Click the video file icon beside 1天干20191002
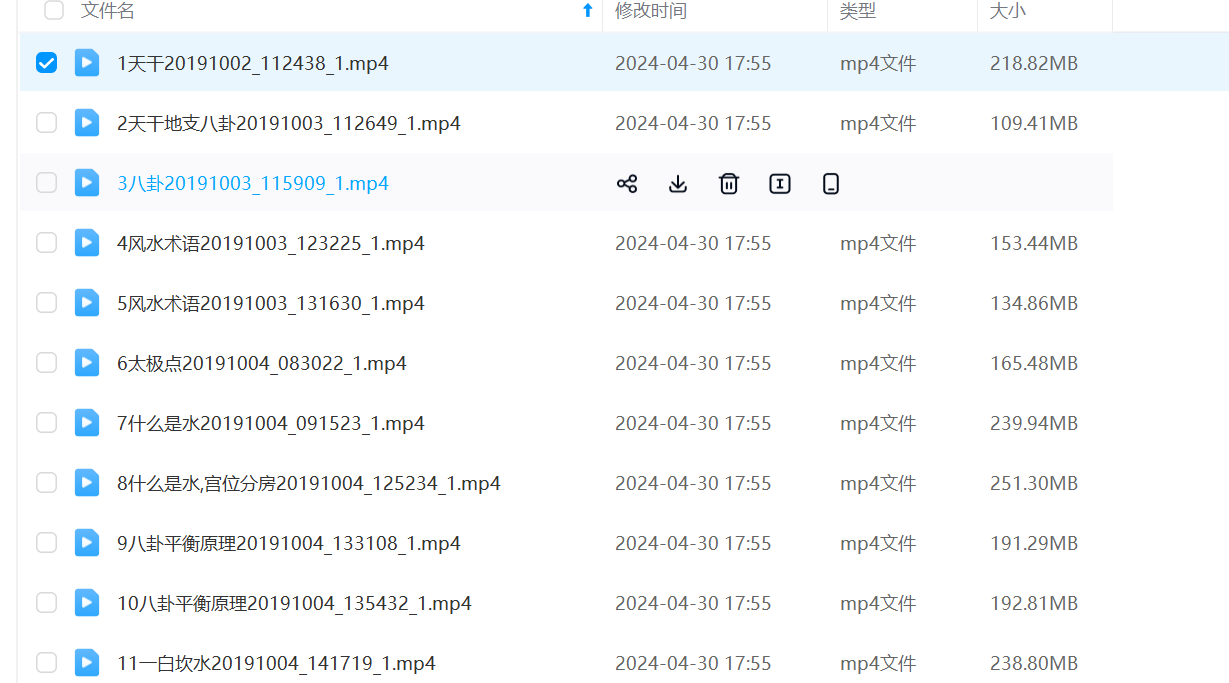The width and height of the screenshot is (1229, 683). coord(87,63)
